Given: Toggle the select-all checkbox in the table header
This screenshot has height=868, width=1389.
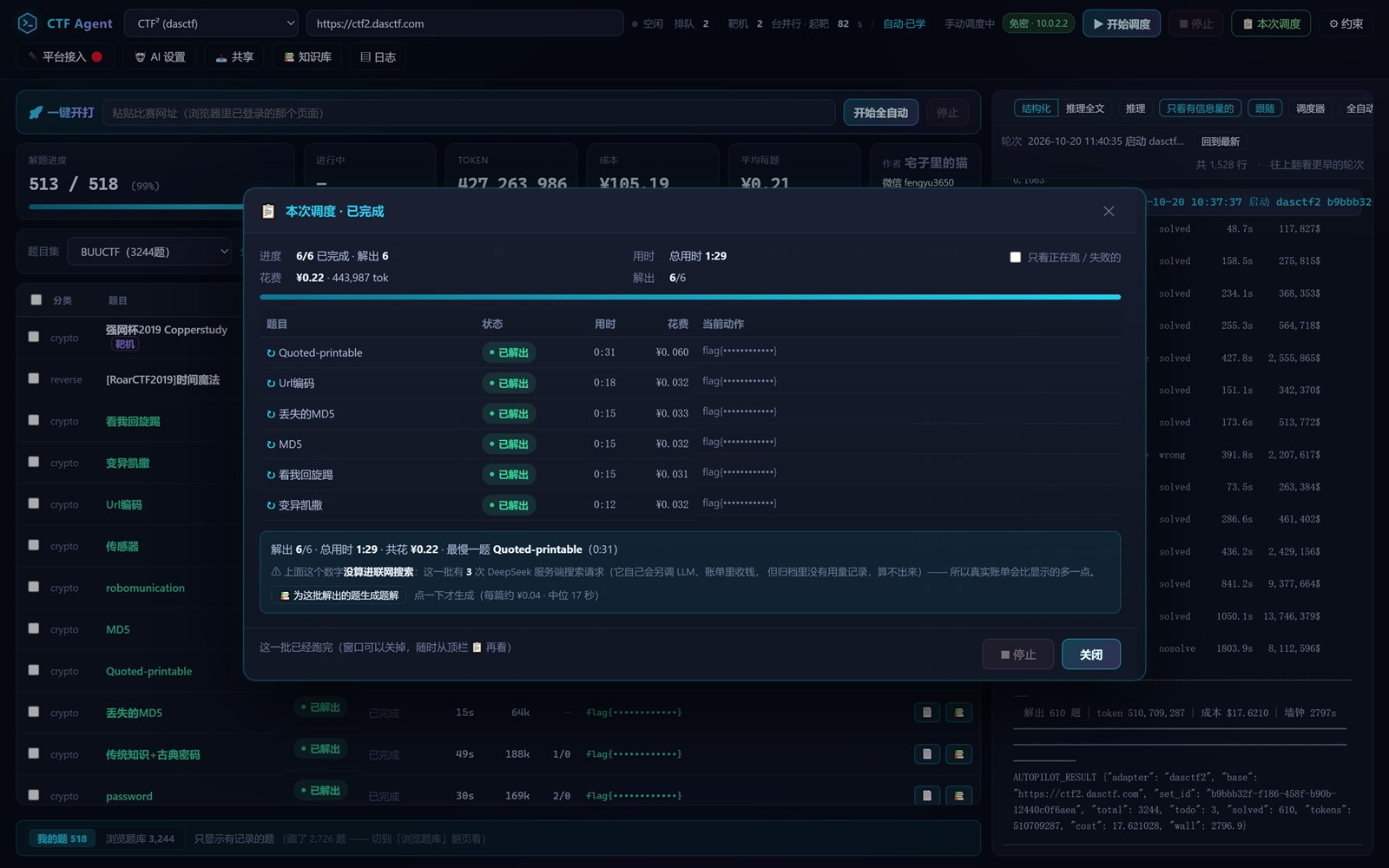Looking at the screenshot, I should point(36,299).
